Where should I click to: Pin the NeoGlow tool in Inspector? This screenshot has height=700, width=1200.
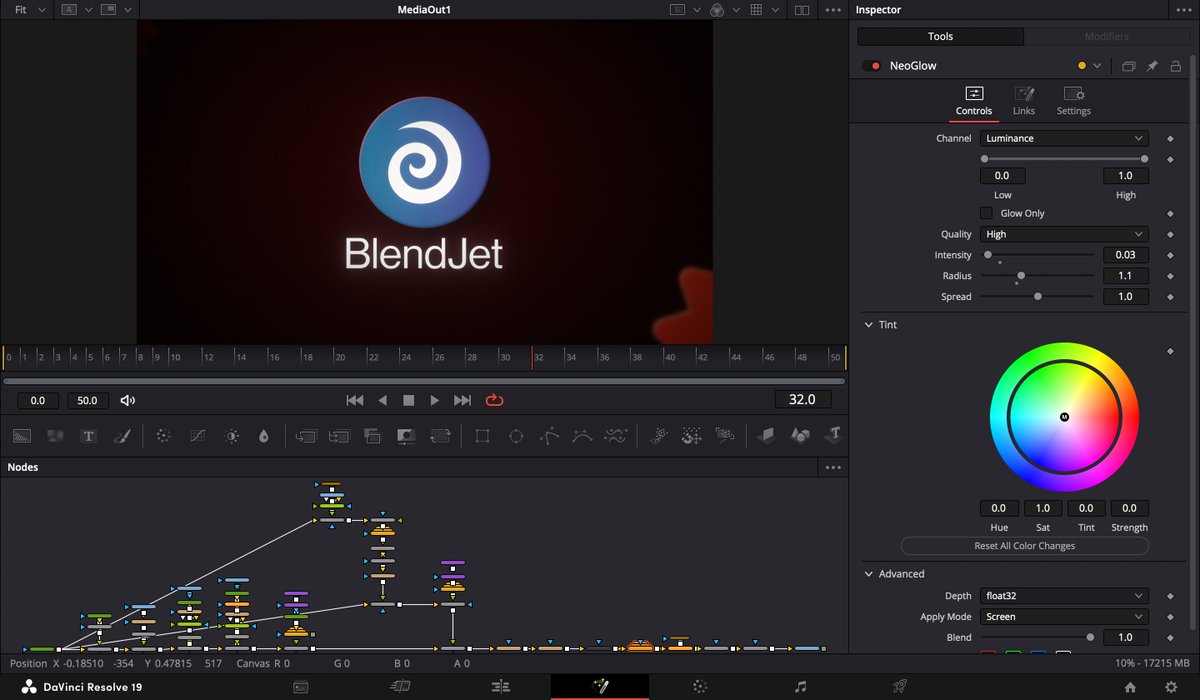1152,66
